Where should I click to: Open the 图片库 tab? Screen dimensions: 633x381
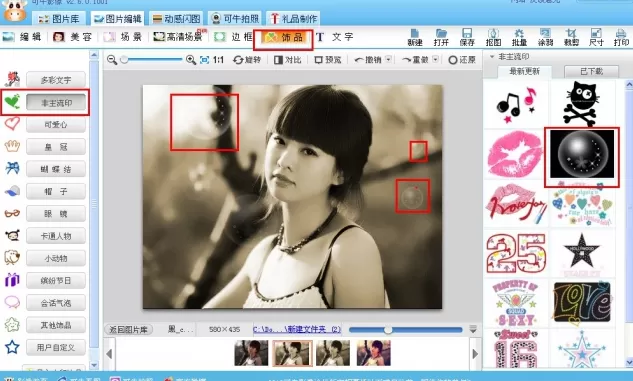point(59,19)
